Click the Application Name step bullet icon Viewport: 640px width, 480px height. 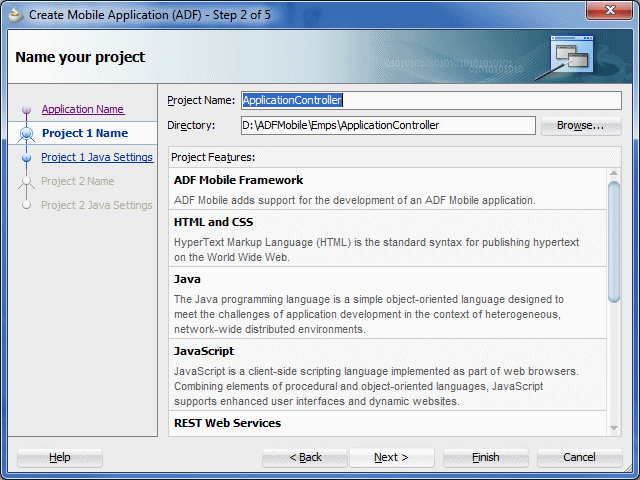[27, 109]
